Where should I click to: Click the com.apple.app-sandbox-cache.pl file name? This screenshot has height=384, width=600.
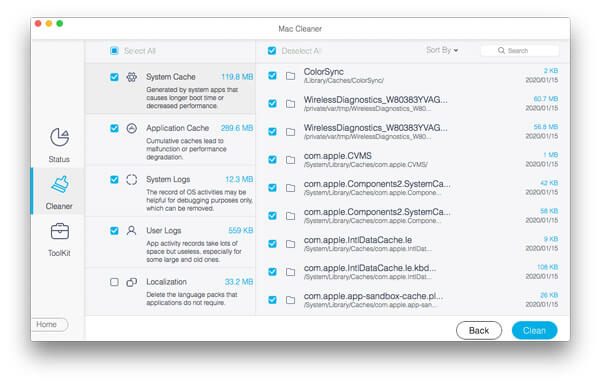[x=373, y=296]
